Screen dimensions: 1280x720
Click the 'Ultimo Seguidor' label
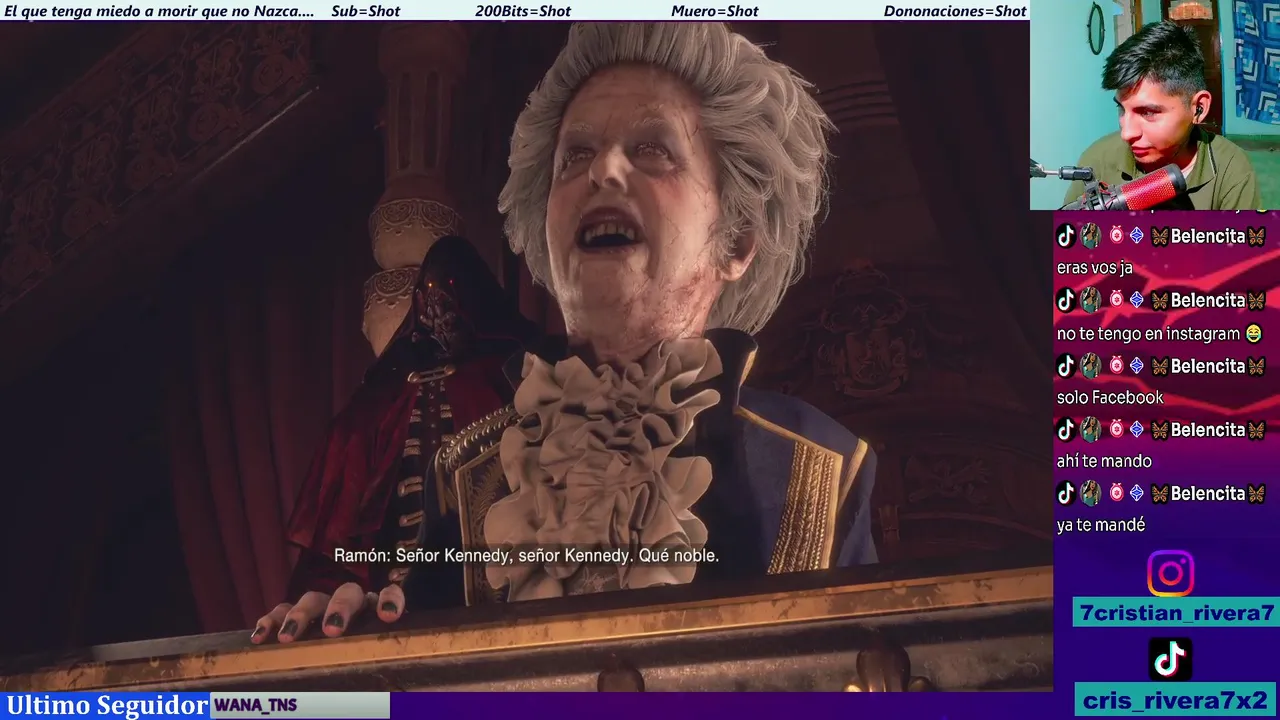107,705
